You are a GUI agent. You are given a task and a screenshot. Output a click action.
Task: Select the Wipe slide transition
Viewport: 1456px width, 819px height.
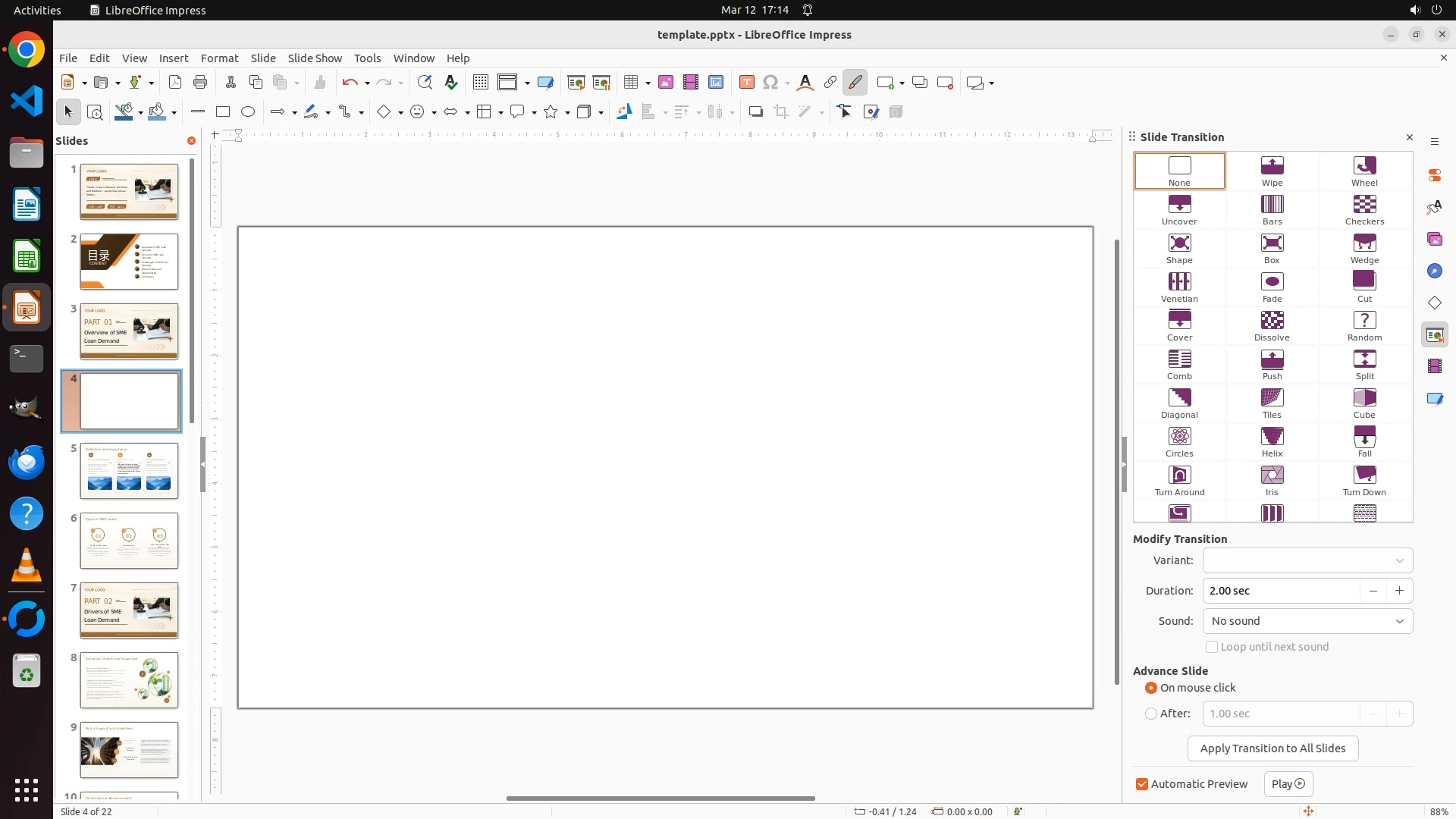(1272, 171)
